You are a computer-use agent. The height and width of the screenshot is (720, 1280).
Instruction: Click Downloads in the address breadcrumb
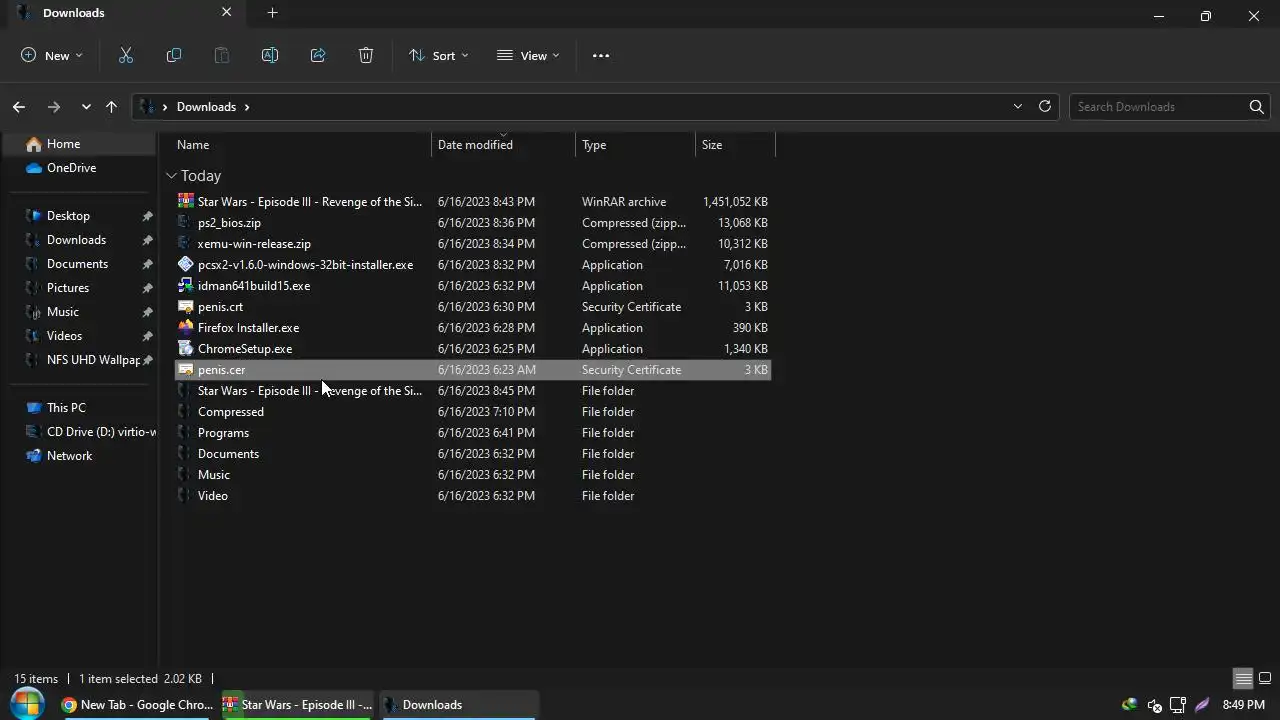point(206,107)
